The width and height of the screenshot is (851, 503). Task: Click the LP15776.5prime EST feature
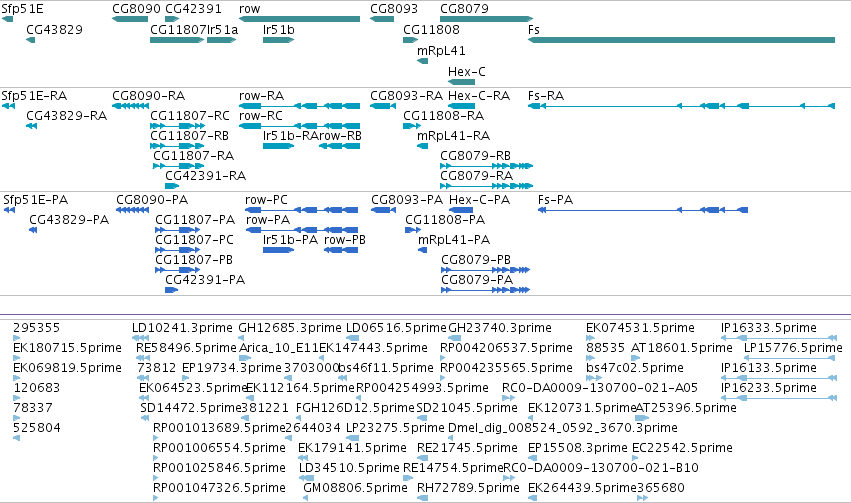[790, 358]
